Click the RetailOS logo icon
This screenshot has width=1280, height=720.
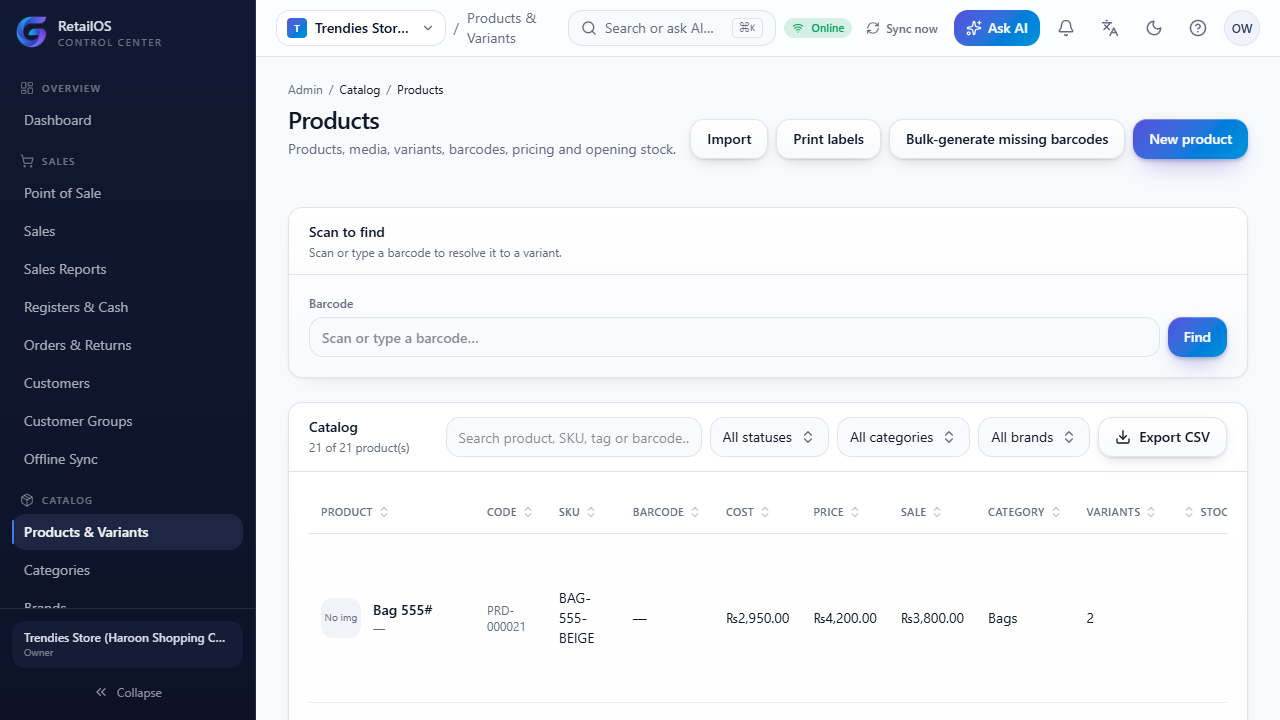[32, 32]
